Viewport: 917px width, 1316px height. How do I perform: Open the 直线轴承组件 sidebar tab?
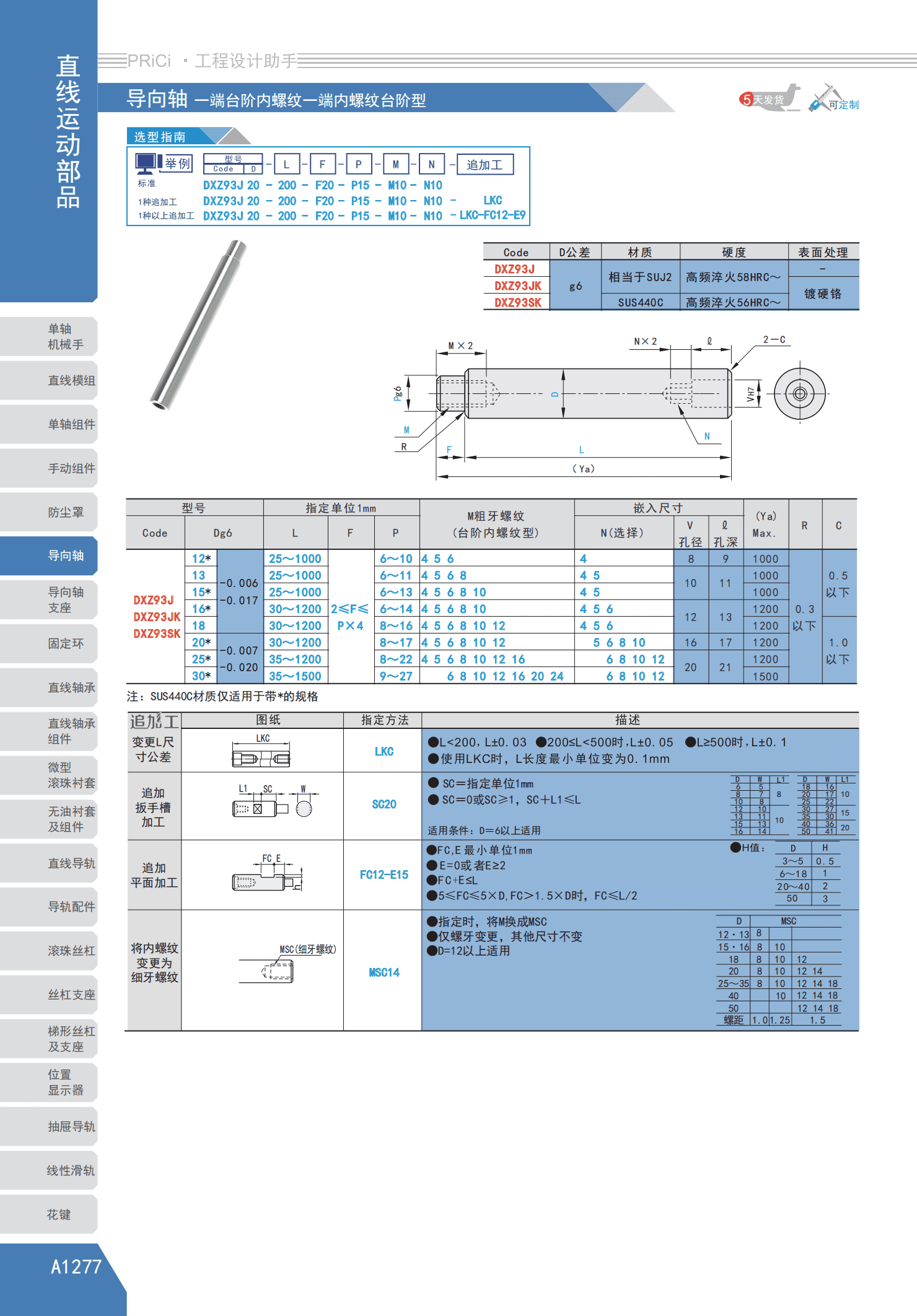pos(49,731)
